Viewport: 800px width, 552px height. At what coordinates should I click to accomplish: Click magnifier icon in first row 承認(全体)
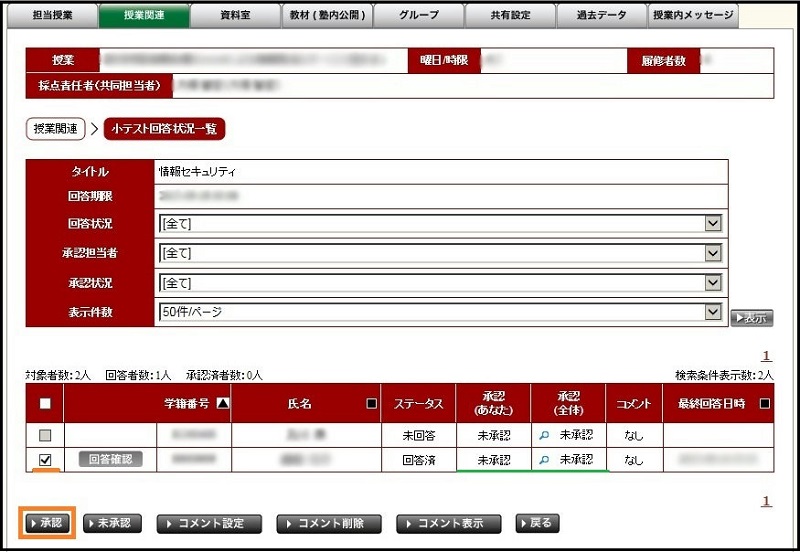coord(544,435)
